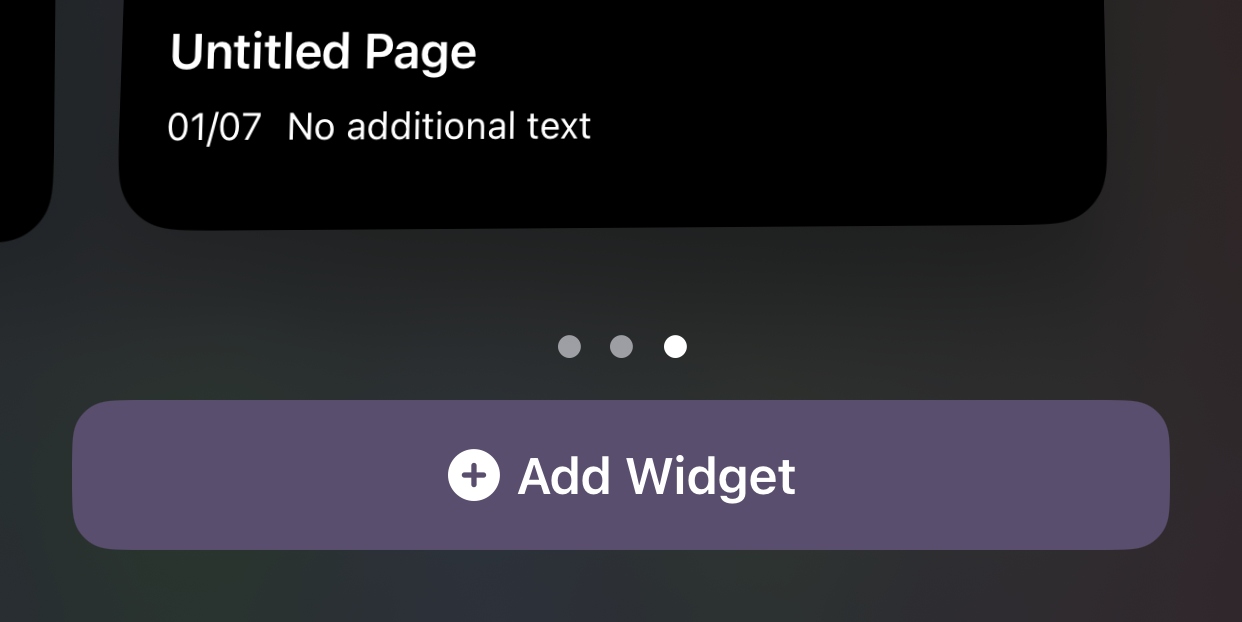This screenshot has height=622, width=1242.
Task: Click the word "Widget" on the purple button
Action: (x=711, y=476)
